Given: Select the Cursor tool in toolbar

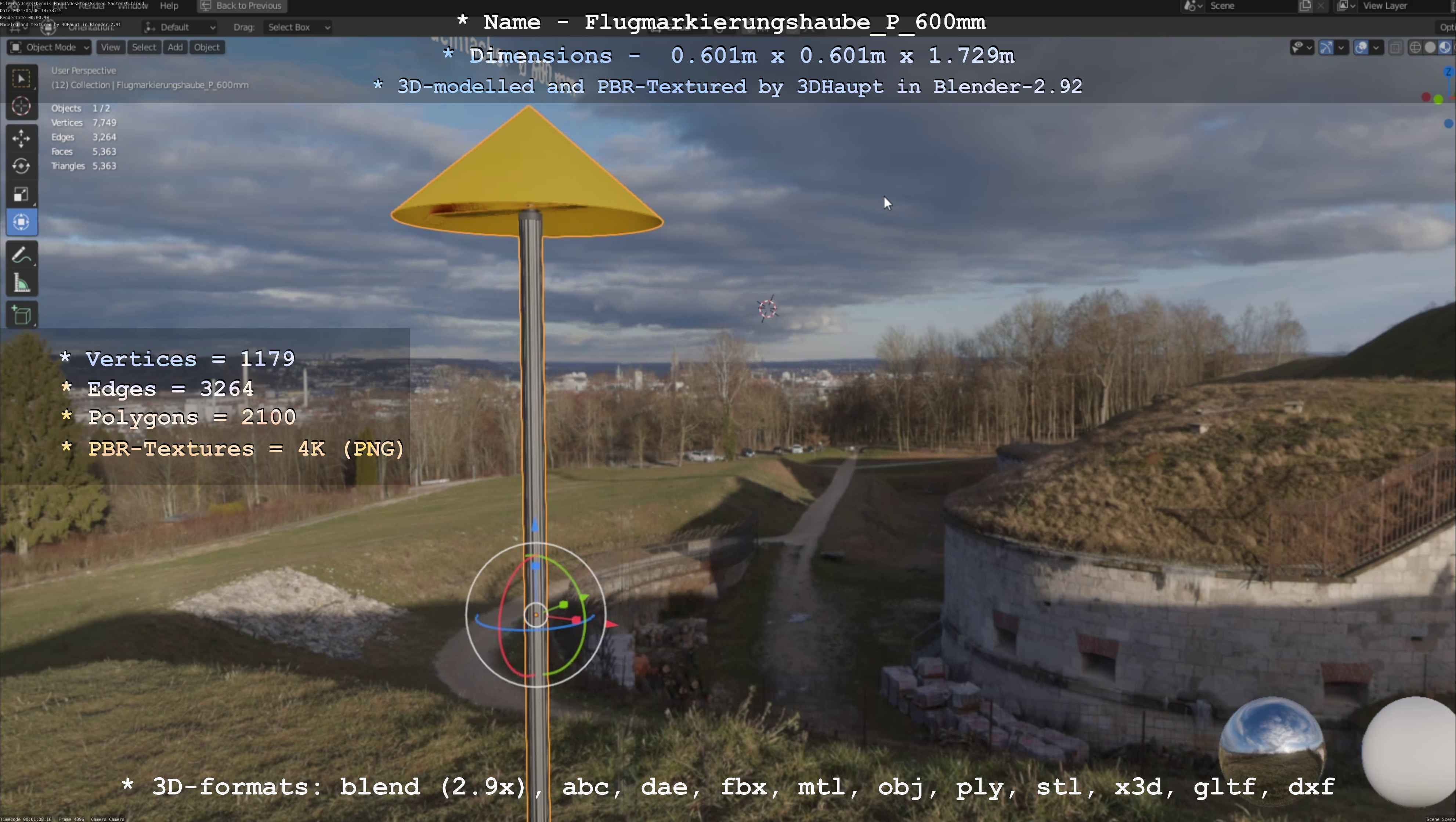Looking at the screenshot, I should pyautogui.click(x=21, y=106).
